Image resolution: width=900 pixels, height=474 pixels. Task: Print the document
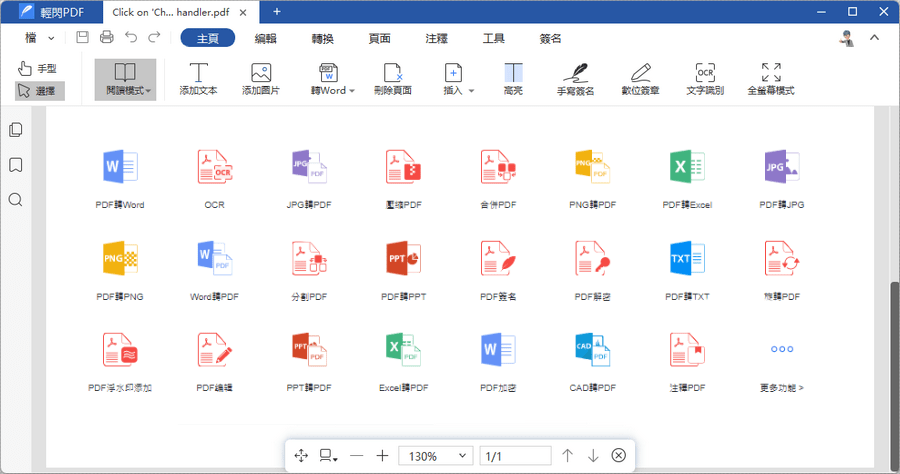coord(107,37)
